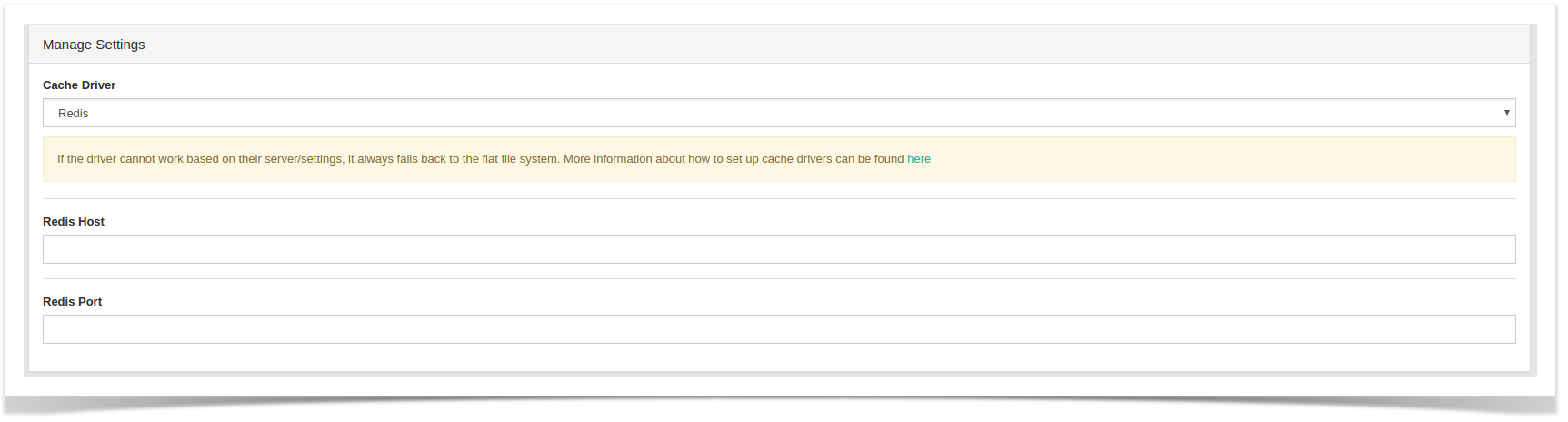Expand the Redis driver combo box
Viewport: 1568px width, 422px height.
pos(779,113)
